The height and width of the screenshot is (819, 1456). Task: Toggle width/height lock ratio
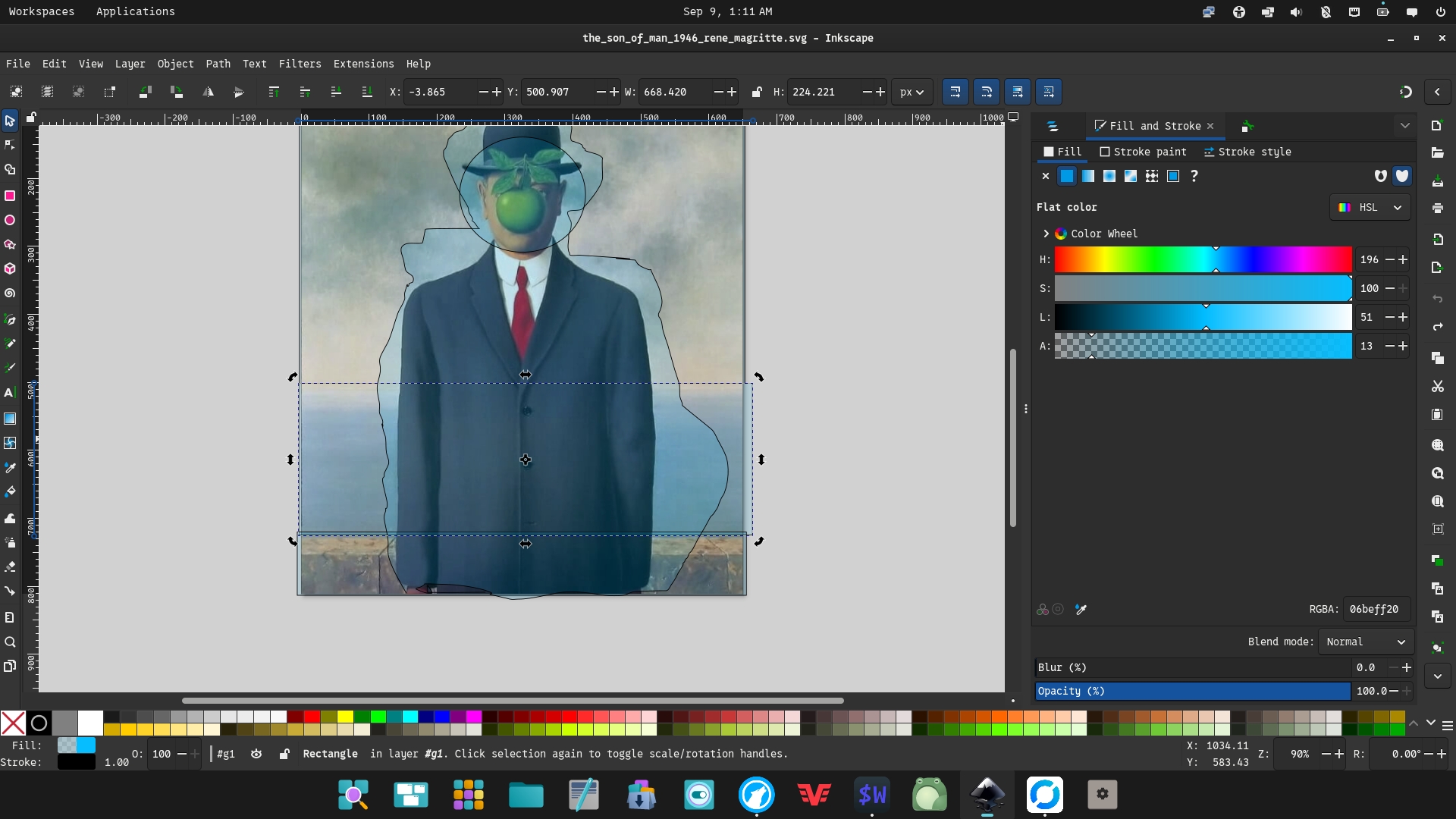[x=756, y=92]
